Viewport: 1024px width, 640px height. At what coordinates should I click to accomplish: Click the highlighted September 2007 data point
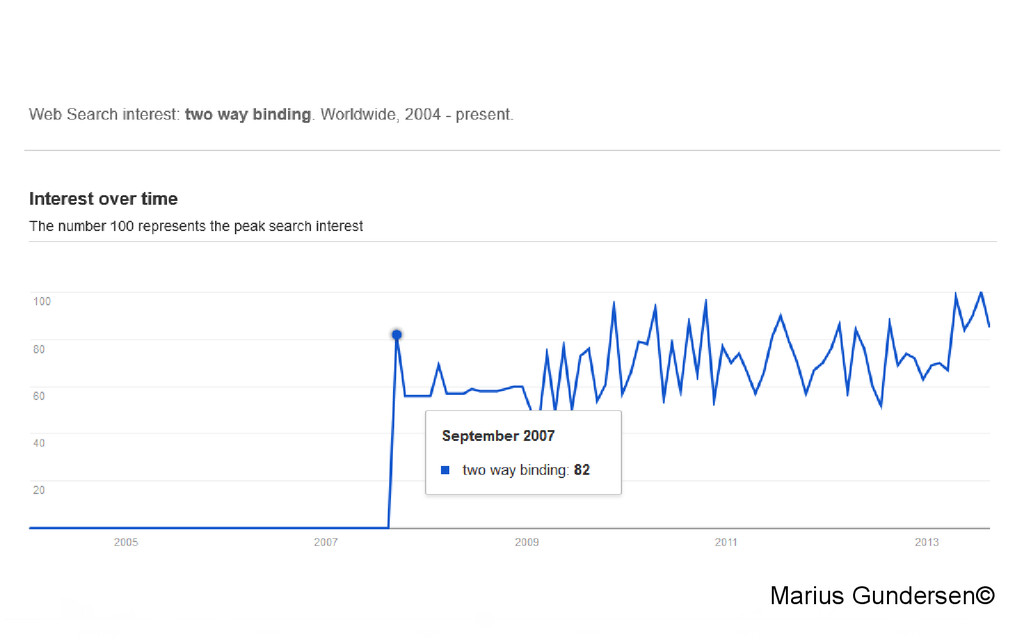396,335
